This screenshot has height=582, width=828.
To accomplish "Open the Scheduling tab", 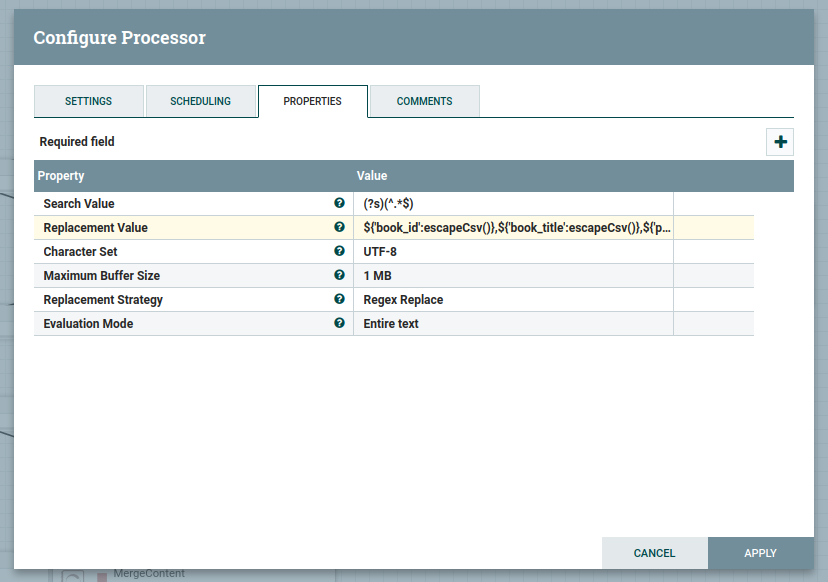I will [x=200, y=101].
